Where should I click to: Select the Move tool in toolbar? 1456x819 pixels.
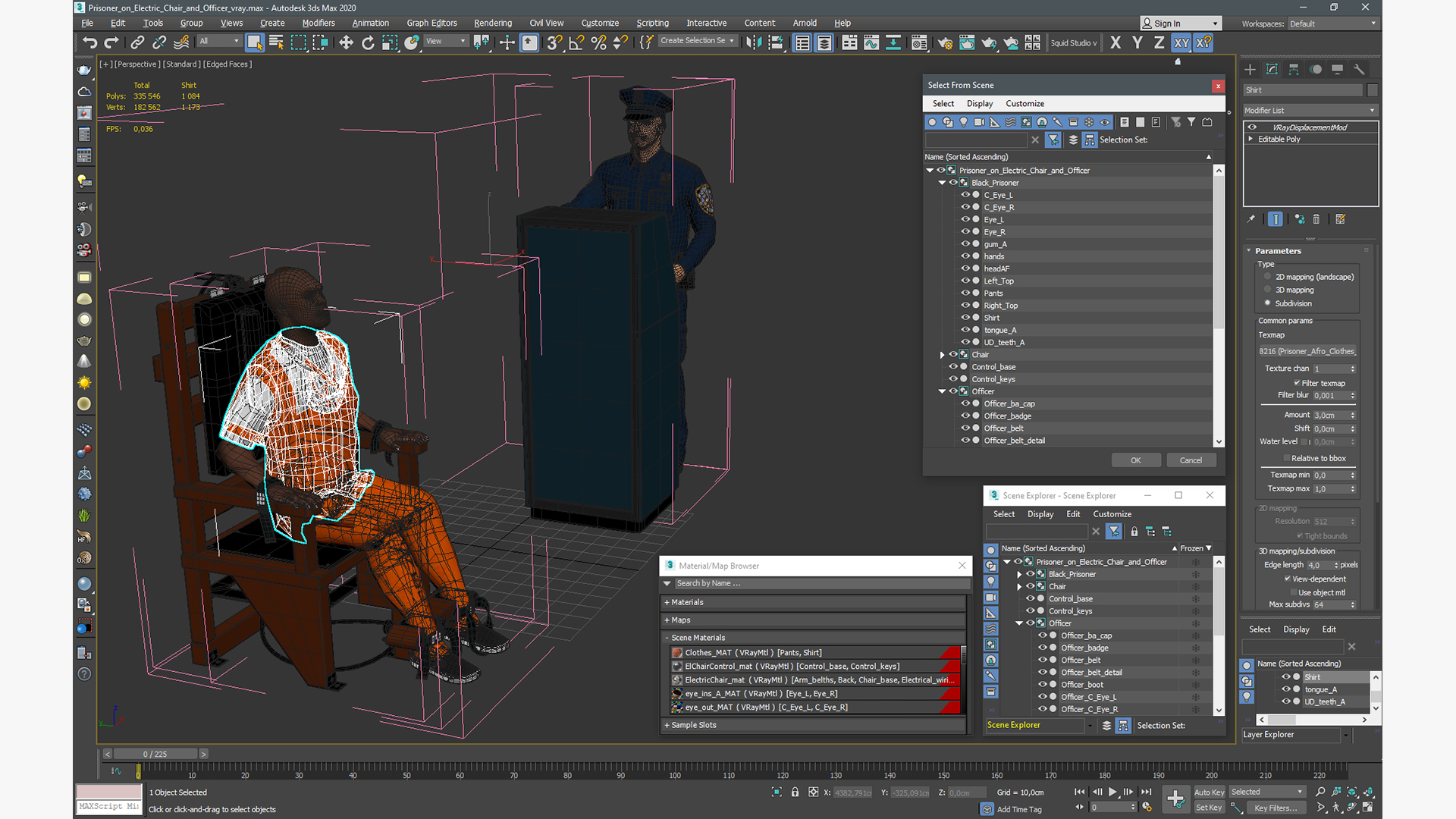click(x=344, y=42)
